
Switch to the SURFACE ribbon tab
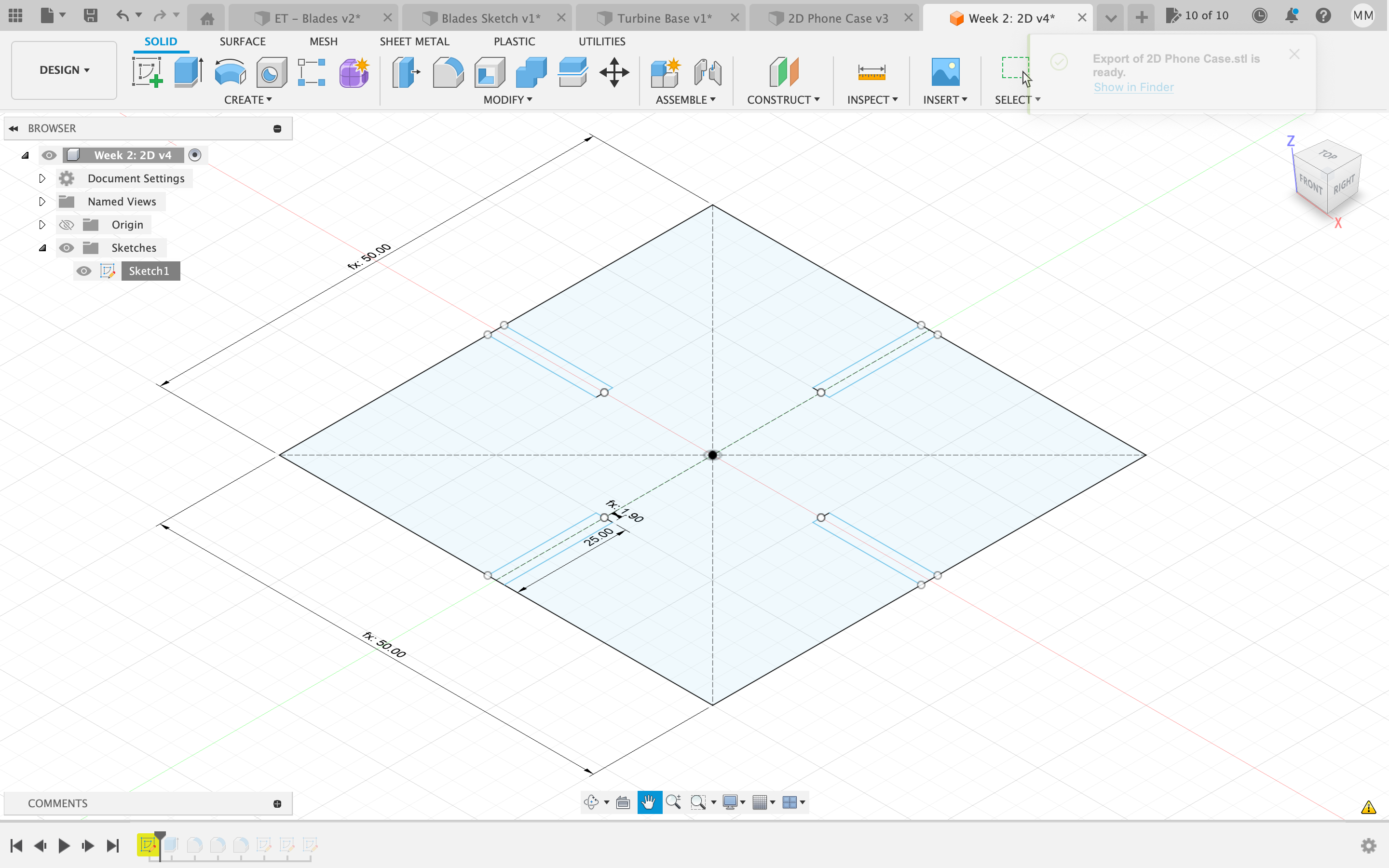tap(242, 41)
